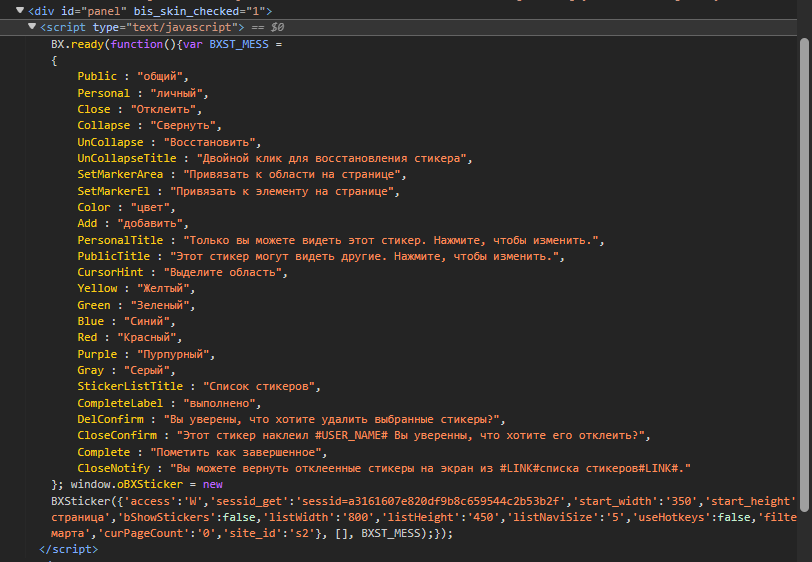
Task: Click the Red : "Красный" line
Action: (130, 338)
